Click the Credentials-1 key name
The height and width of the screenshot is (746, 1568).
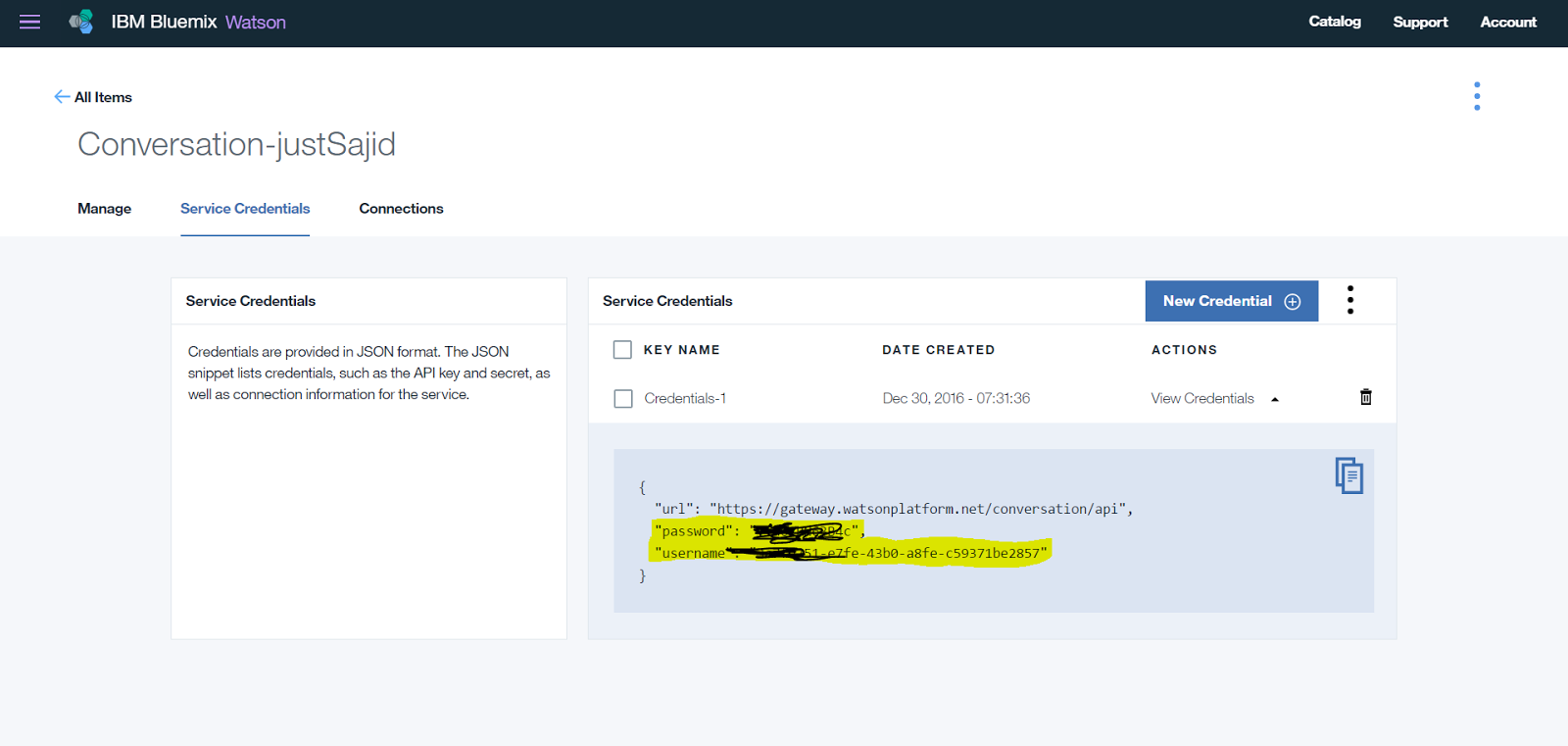pos(685,398)
